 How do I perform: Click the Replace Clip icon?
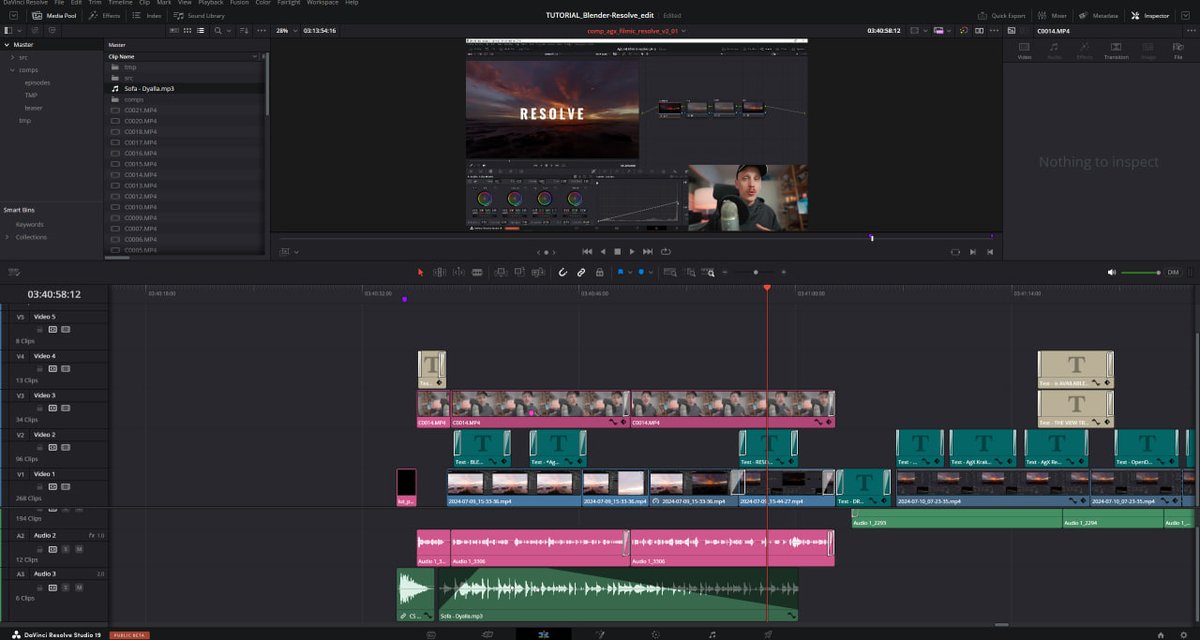(538, 272)
